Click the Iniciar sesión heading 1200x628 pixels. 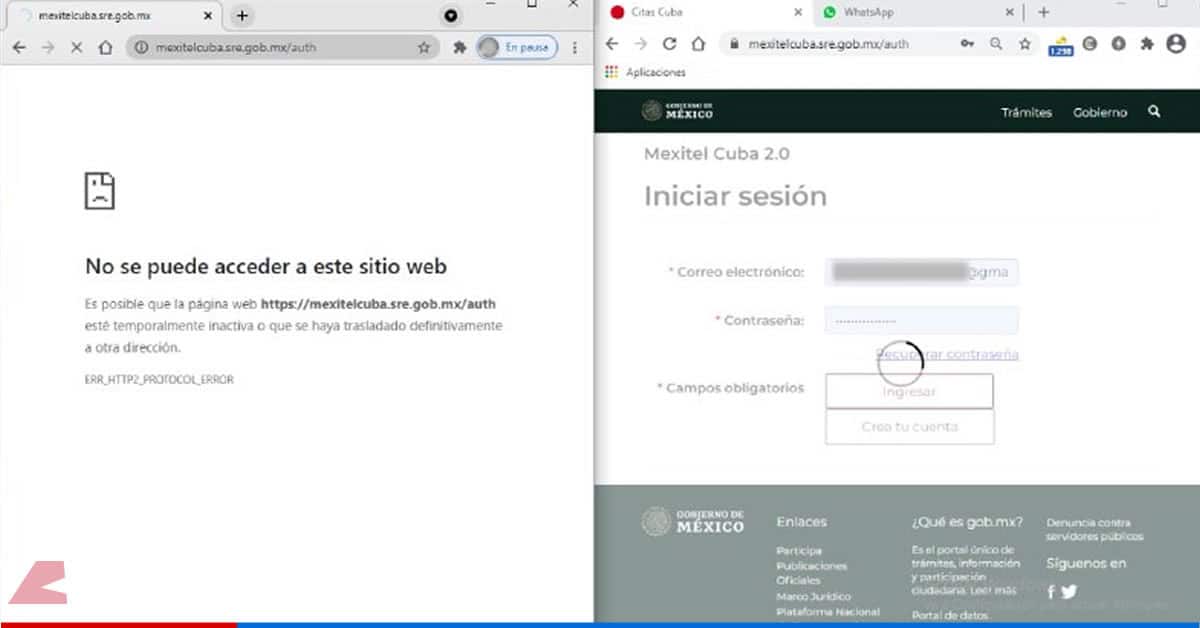coord(735,196)
